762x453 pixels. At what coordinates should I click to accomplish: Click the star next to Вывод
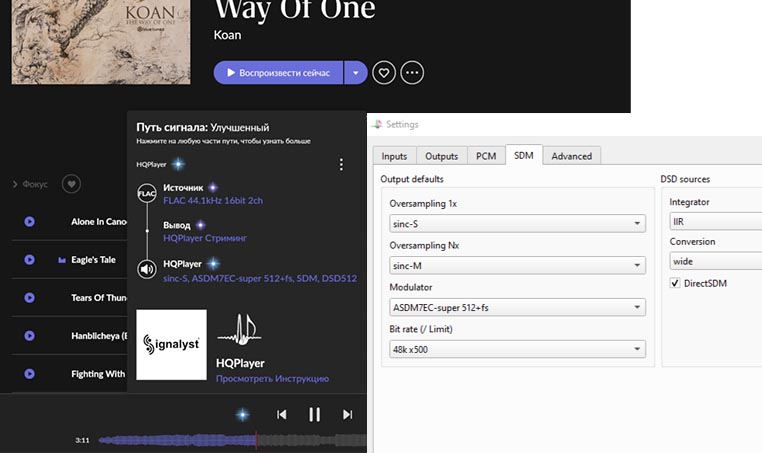pyautogui.click(x=200, y=225)
